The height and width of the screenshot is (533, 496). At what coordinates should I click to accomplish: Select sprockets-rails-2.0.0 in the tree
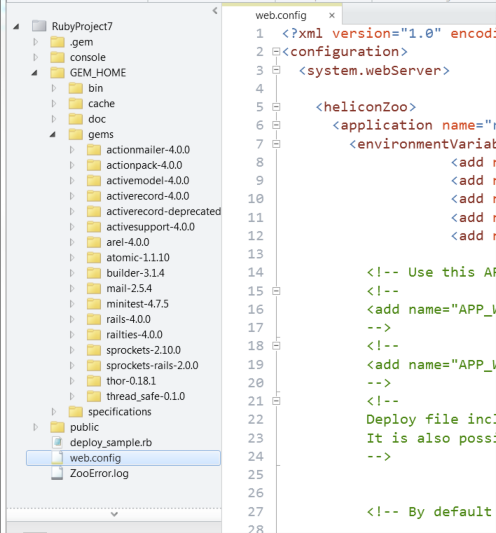coord(152,365)
